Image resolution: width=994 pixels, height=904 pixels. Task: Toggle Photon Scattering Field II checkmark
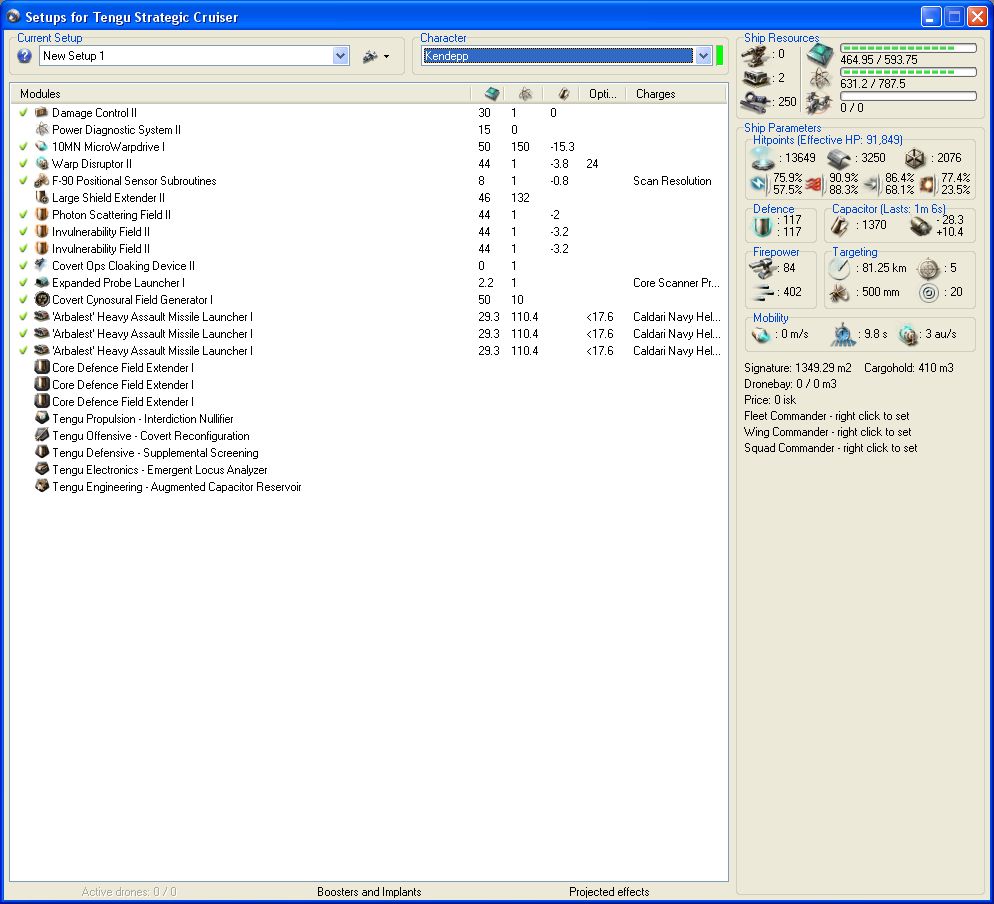(x=23, y=214)
